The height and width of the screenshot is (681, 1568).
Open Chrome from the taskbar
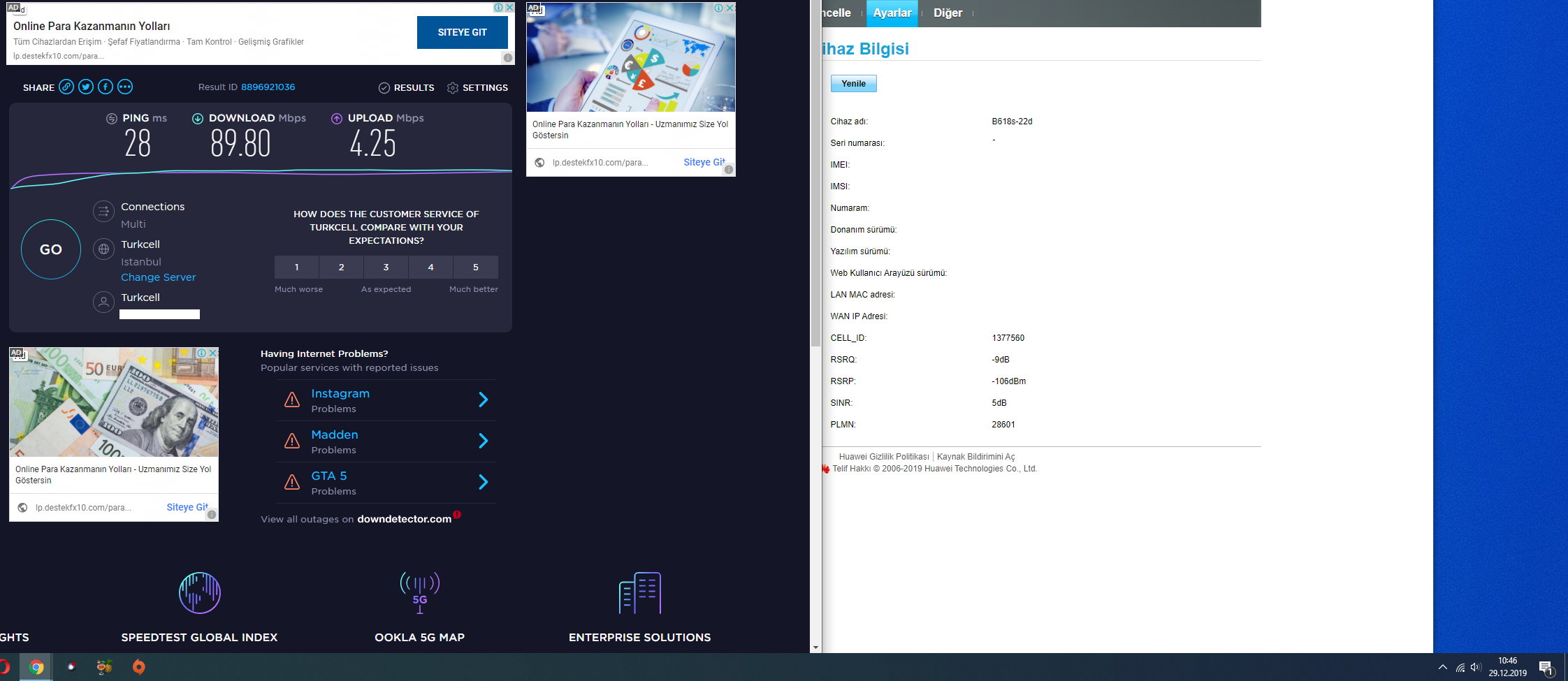pyautogui.click(x=36, y=667)
